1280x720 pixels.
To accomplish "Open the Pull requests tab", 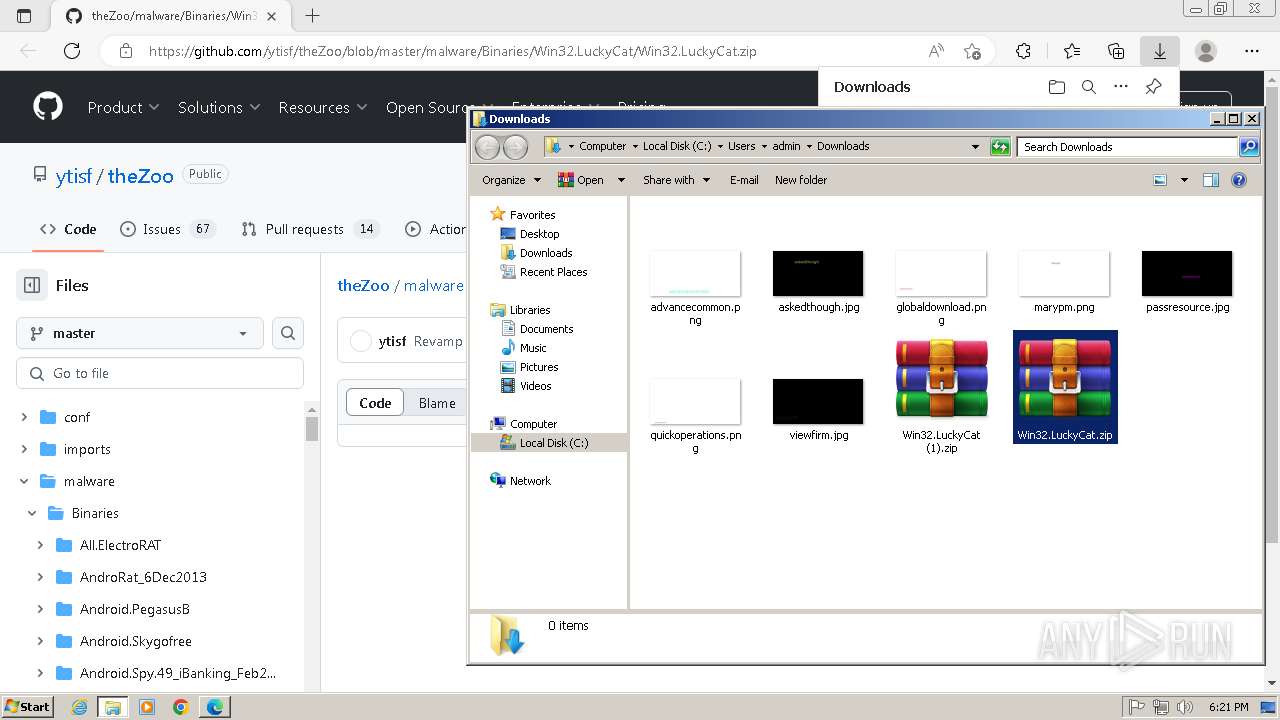I will tap(310, 229).
